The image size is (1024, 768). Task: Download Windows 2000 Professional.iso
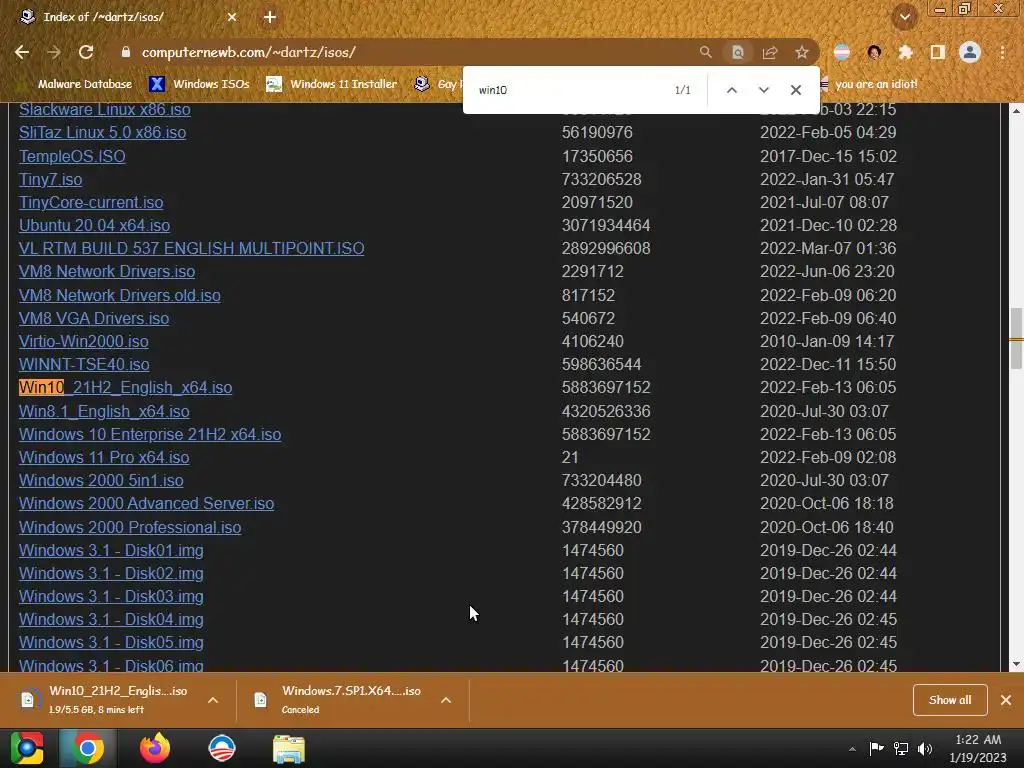[x=130, y=527]
